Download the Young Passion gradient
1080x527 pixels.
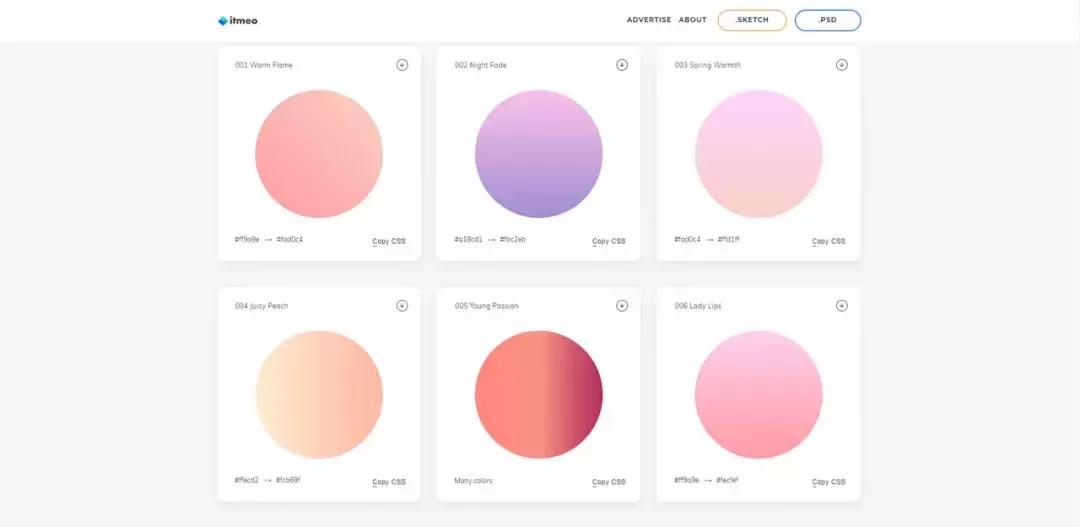pos(622,306)
